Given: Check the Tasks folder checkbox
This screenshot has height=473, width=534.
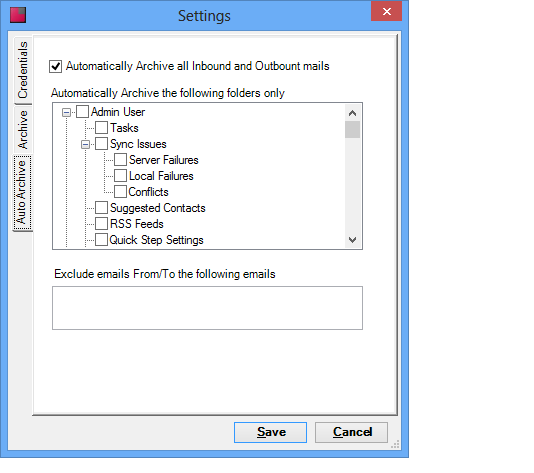Looking at the screenshot, I should click(x=101, y=128).
